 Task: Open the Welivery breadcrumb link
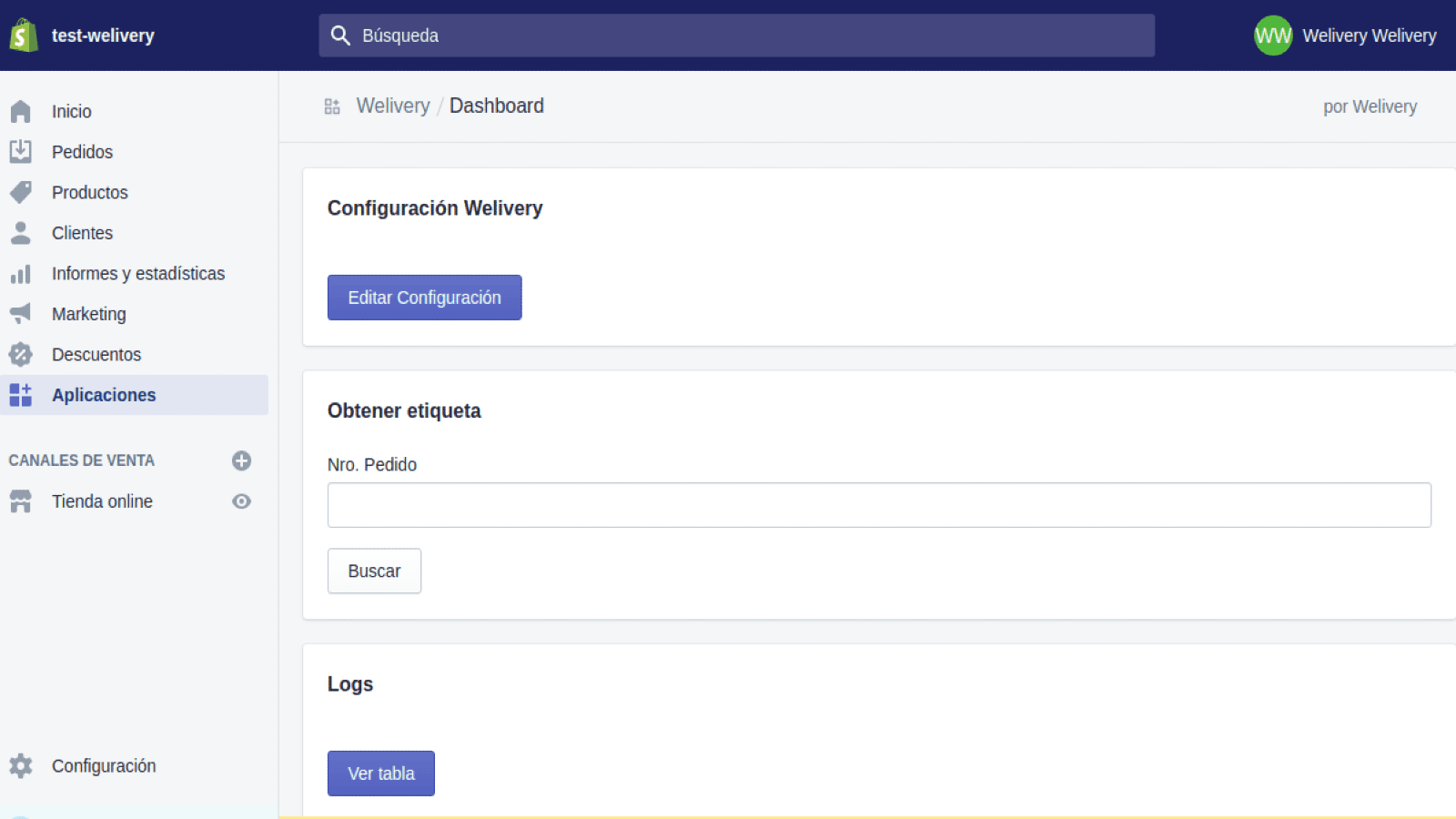(x=392, y=106)
